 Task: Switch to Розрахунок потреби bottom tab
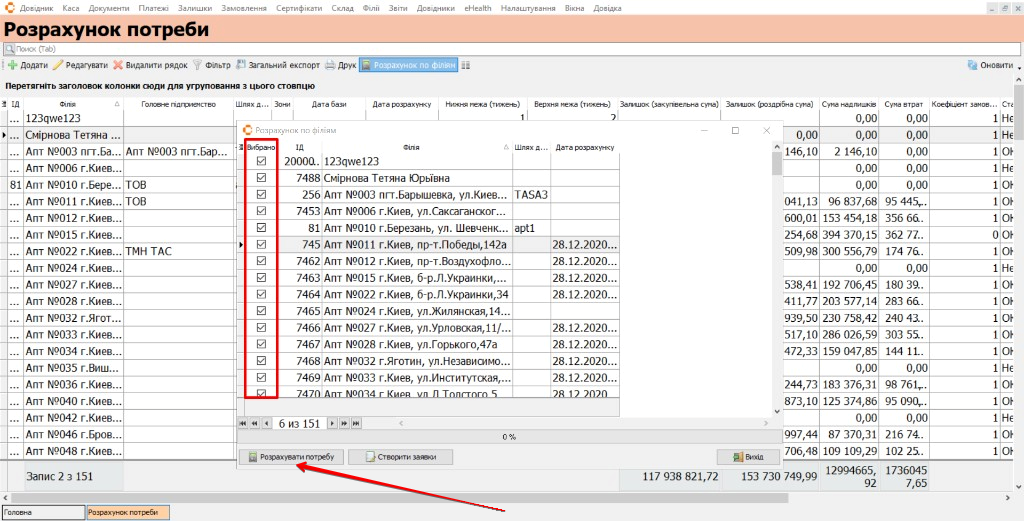pyautogui.click(x=128, y=513)
